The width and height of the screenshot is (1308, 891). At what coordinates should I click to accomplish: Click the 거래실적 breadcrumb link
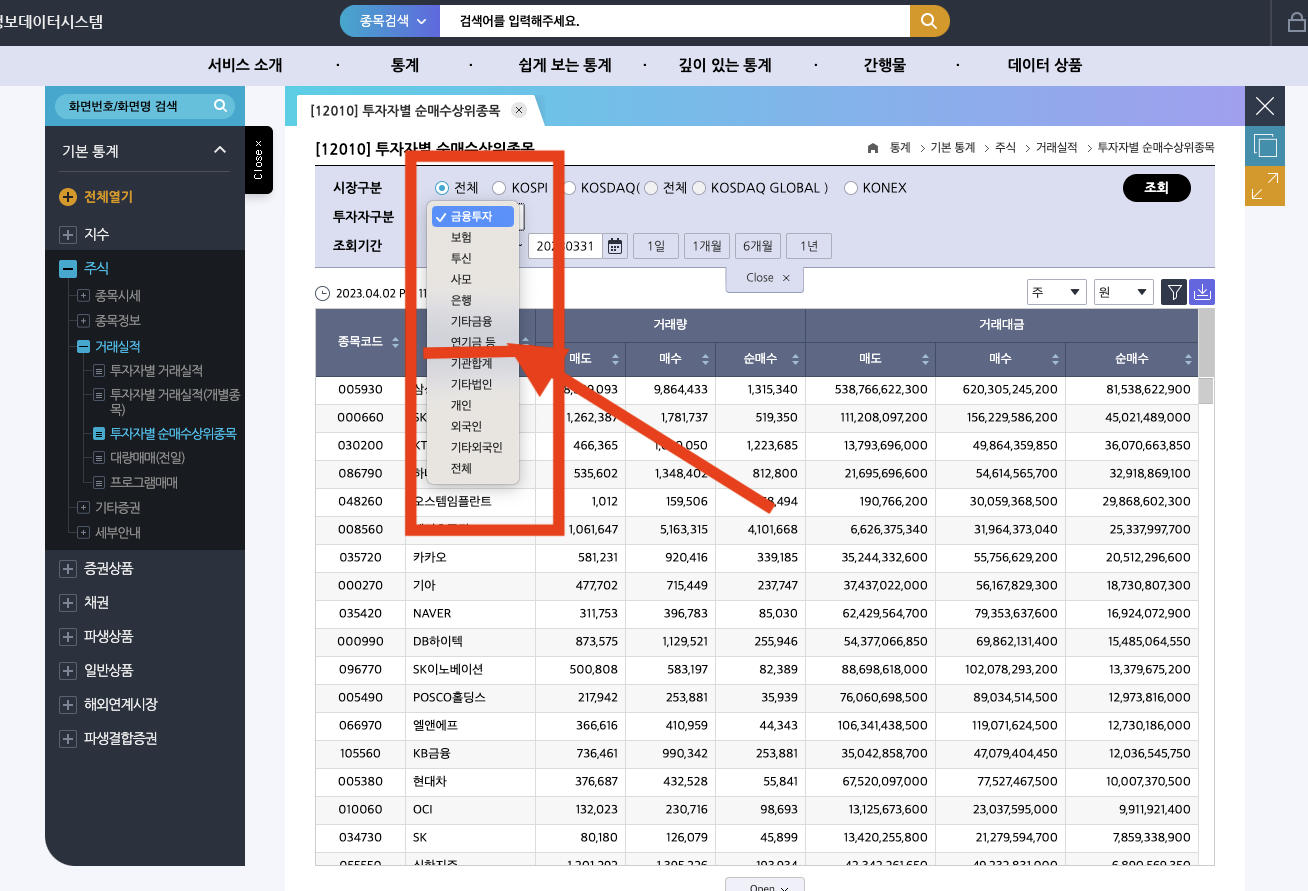point(1056,147)
